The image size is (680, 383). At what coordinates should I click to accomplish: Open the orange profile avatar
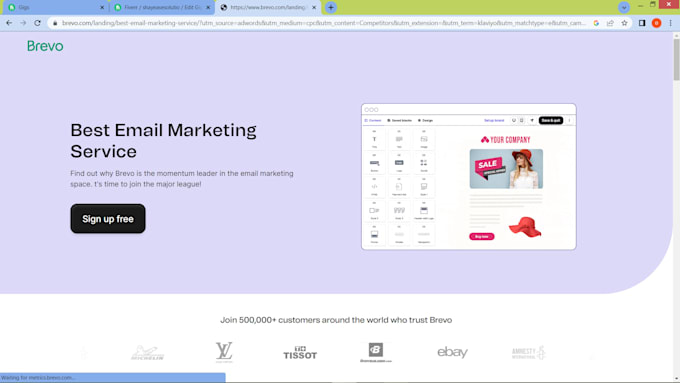click(656, 23)
